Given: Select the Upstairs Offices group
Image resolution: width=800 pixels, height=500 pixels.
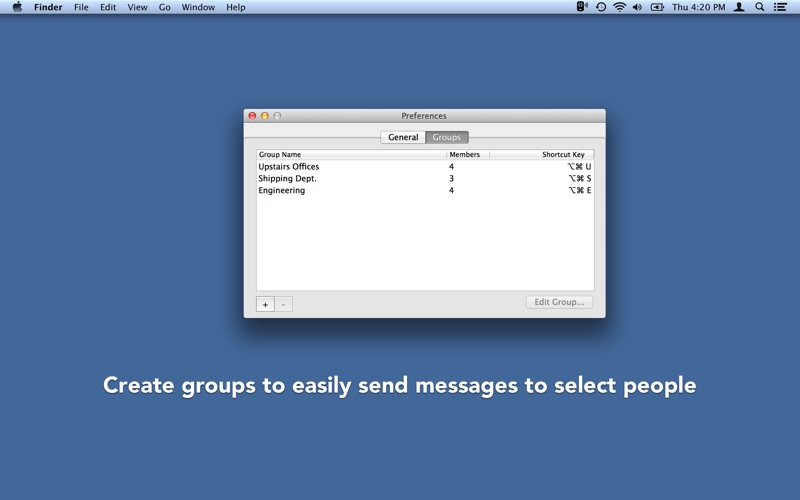Looking at the screenshot, I should tap(425, 167).
